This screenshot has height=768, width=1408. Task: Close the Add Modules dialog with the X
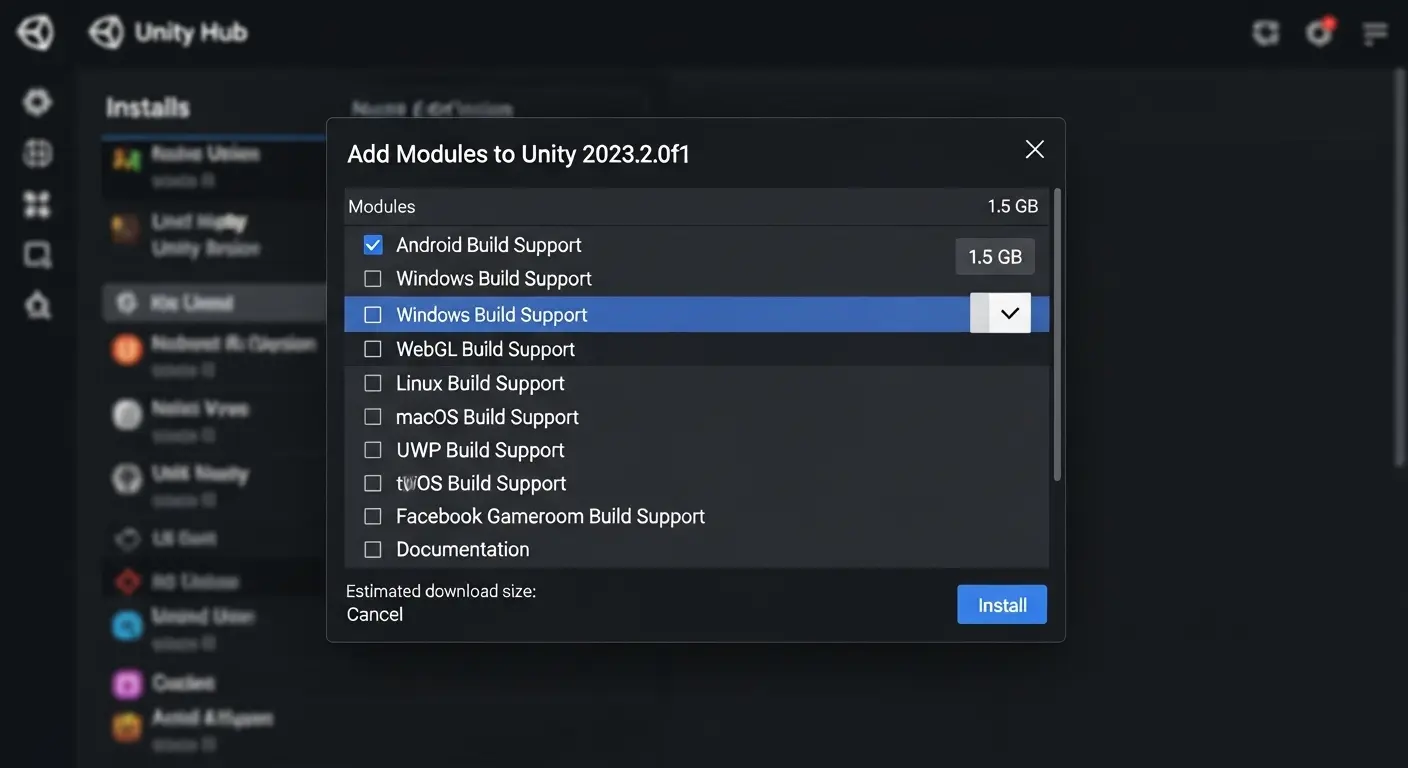[1033, 148]
